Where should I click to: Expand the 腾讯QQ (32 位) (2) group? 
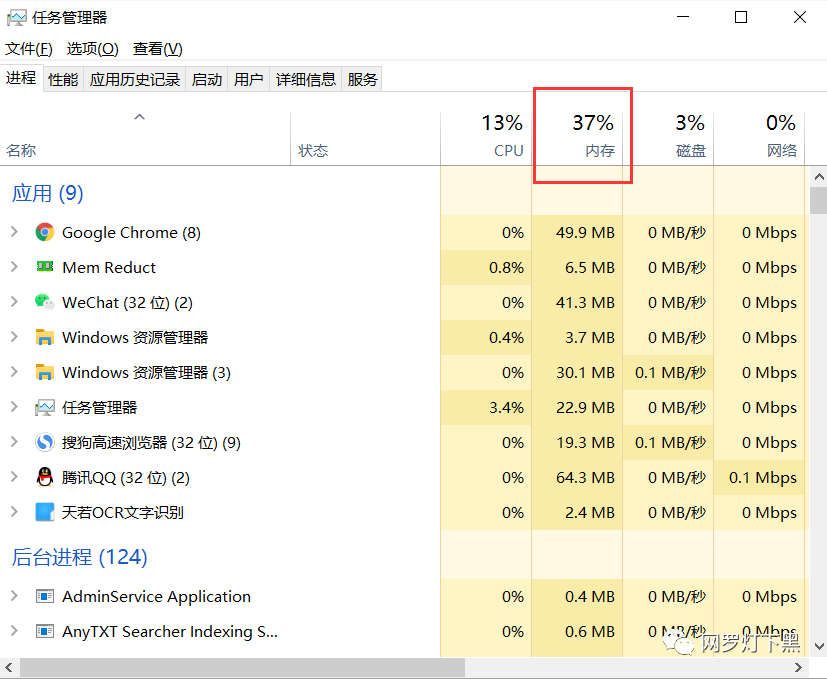pyautogui.click(x=14, y=477)
